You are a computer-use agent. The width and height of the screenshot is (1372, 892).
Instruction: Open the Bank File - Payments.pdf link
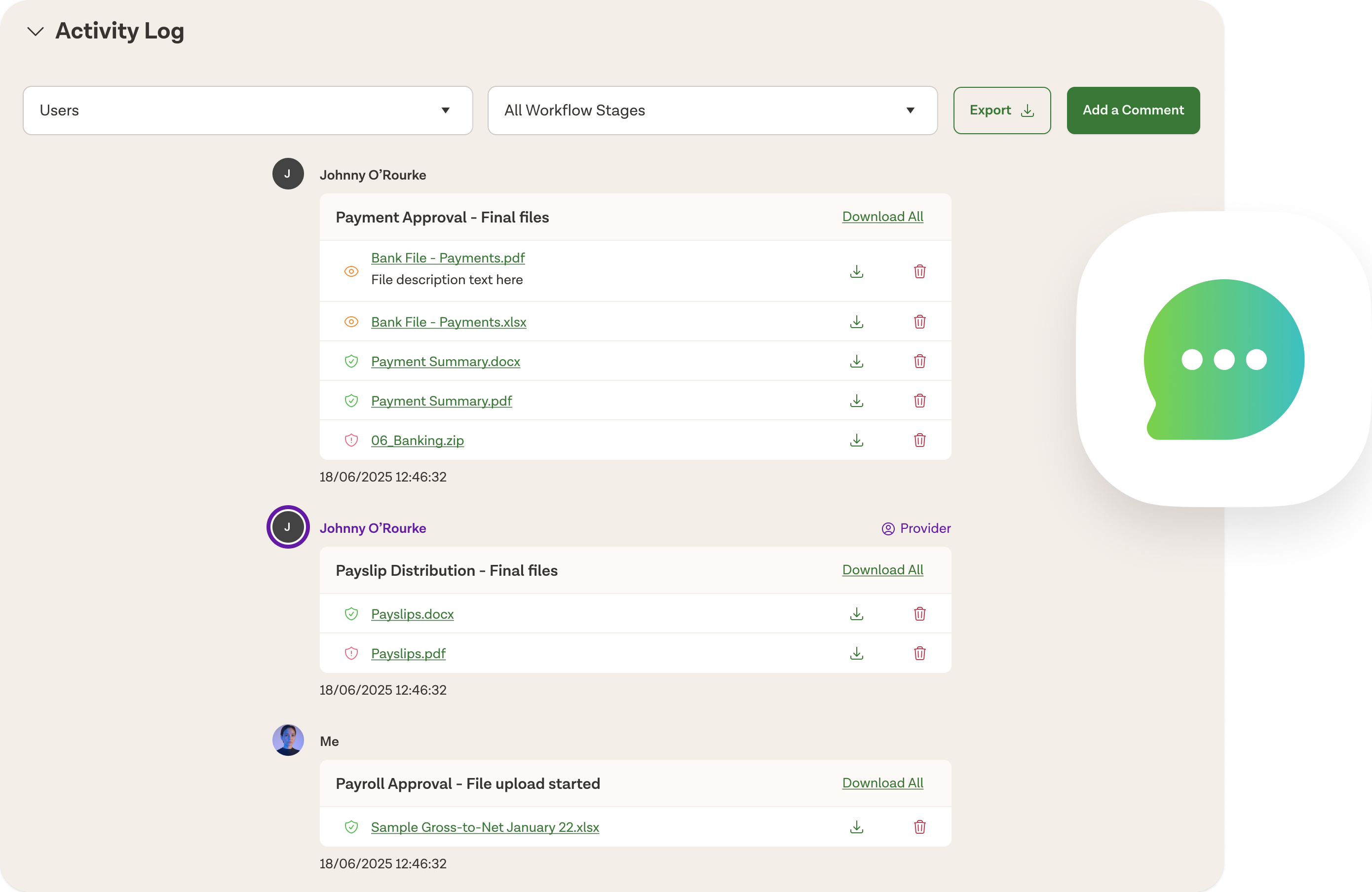[x=448, y=258]
